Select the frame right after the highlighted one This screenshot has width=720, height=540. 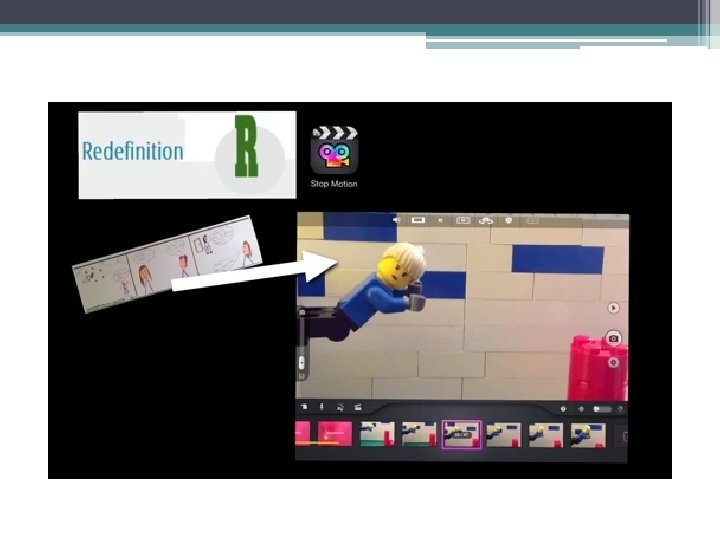504,435
